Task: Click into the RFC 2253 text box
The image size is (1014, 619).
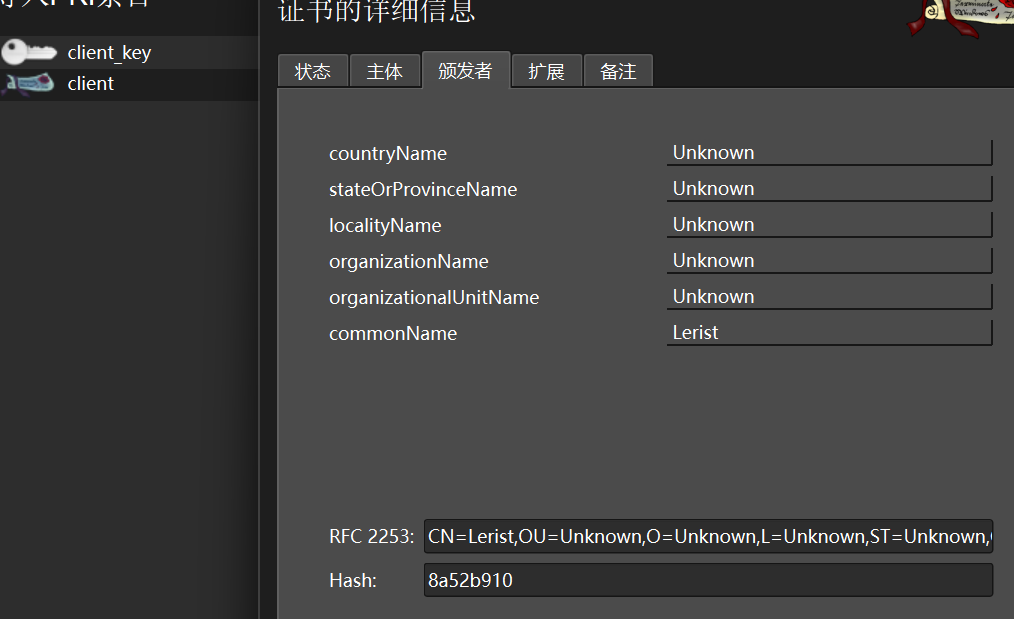Action: pos(707,537)
